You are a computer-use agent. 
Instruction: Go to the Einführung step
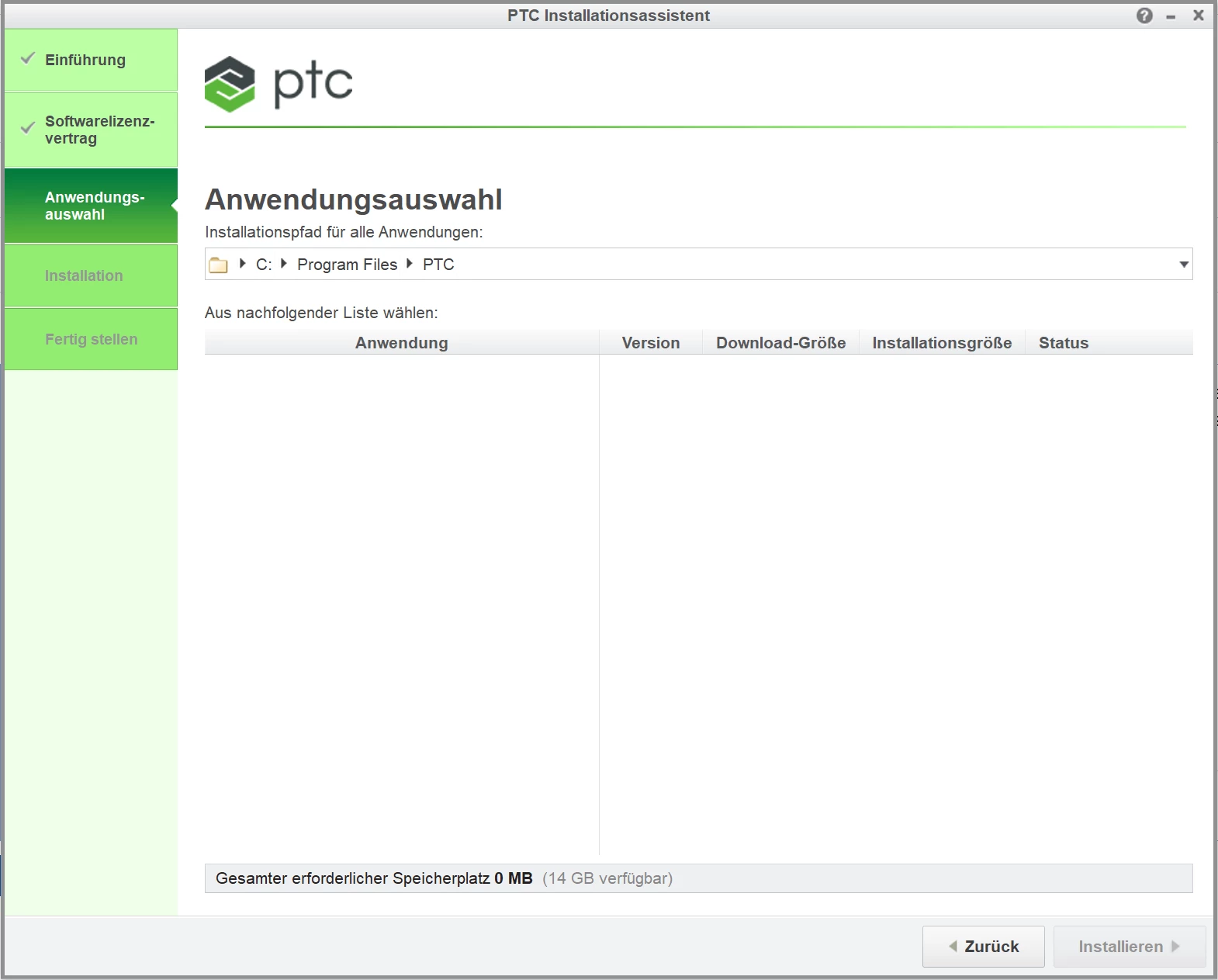91,60
